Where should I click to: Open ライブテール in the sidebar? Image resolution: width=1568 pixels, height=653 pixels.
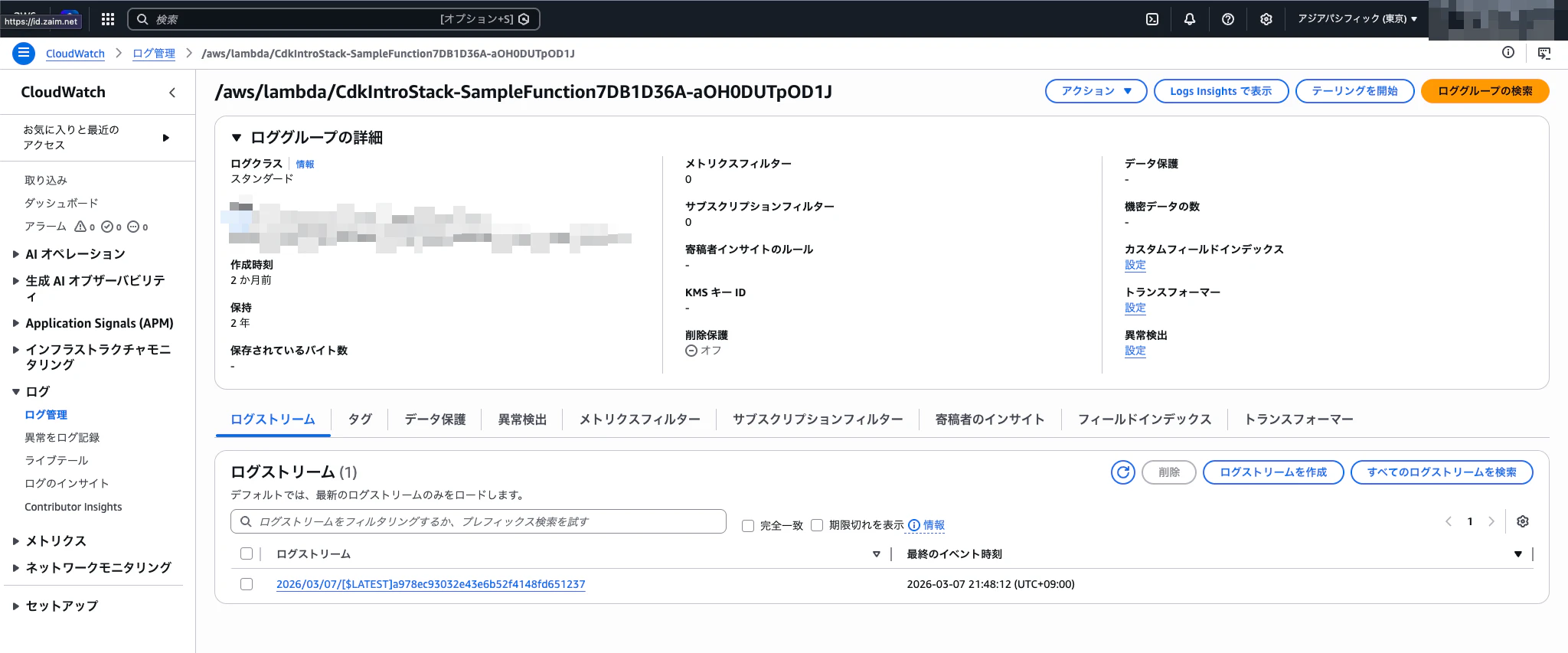pos(57,460)
